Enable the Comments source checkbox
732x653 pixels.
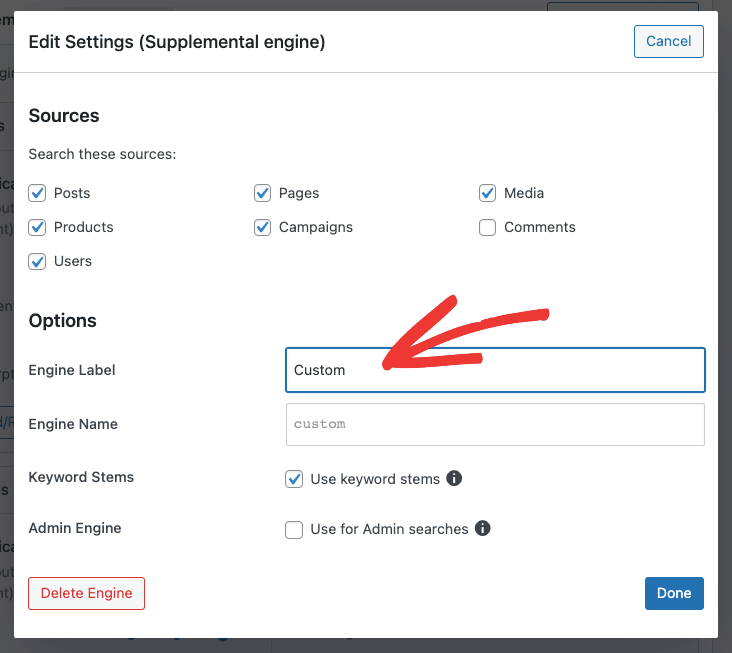coord(488,227)
